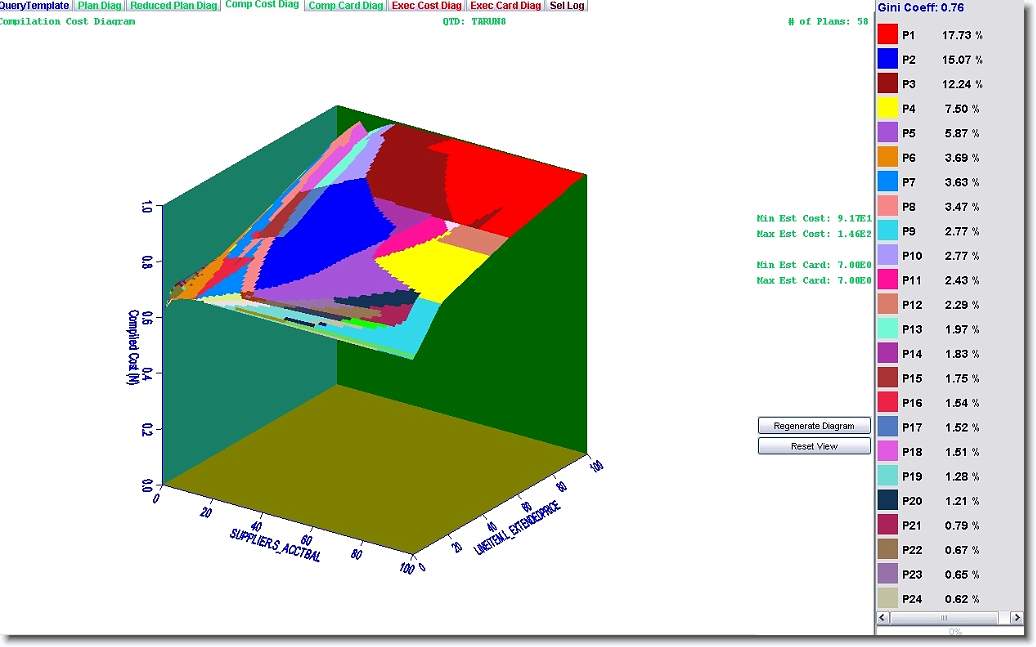Click the red P1 color swatch

887,35
